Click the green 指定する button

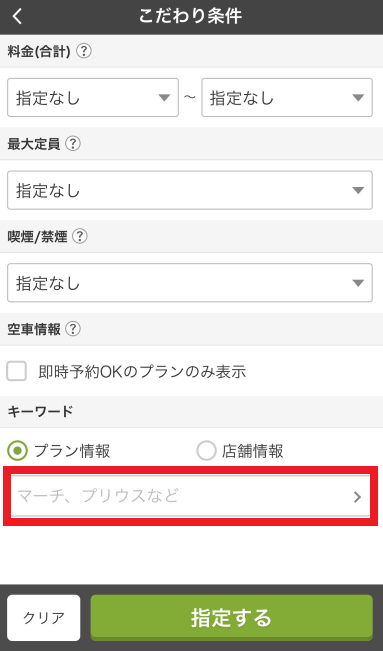click(231, 618)
